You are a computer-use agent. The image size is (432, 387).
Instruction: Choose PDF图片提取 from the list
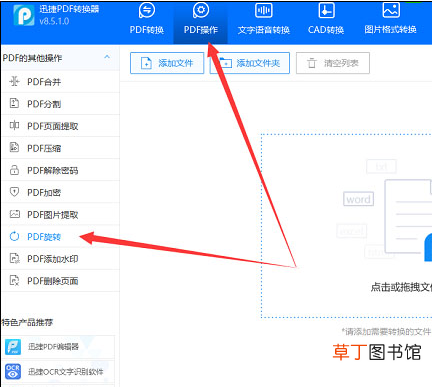[60, 214]
